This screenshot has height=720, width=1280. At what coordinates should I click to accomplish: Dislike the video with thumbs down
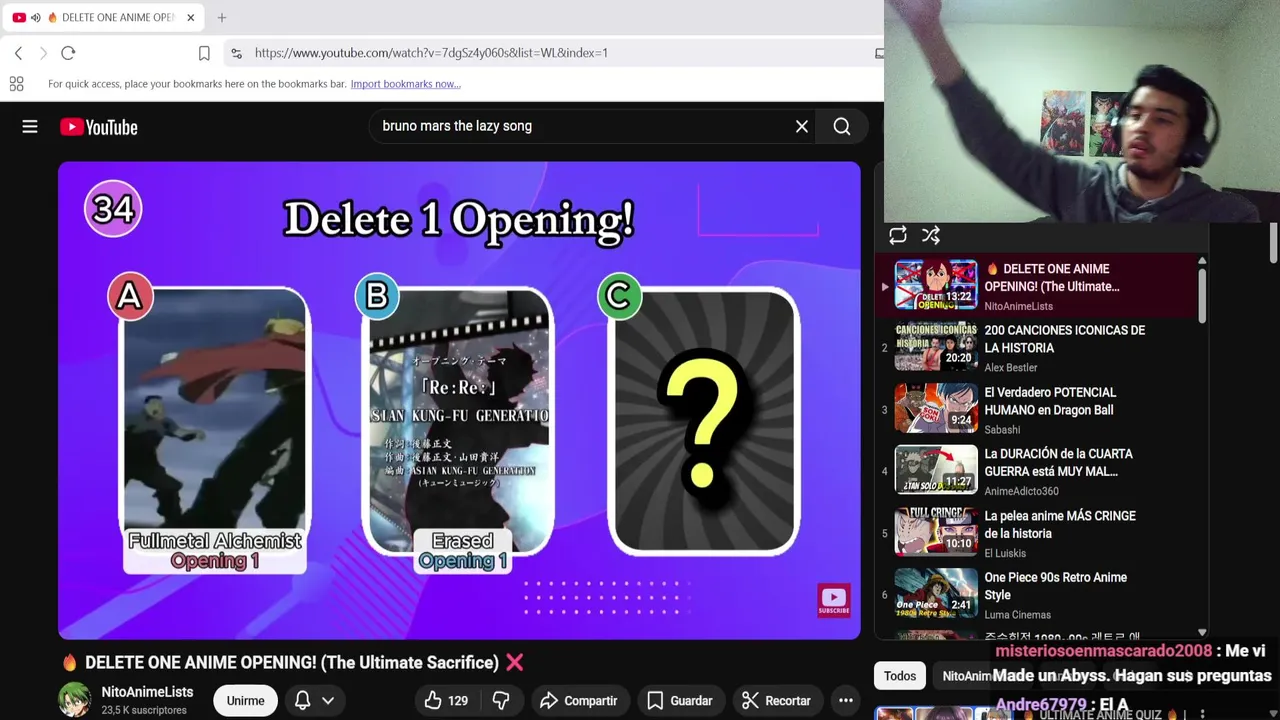click(502, 701)
